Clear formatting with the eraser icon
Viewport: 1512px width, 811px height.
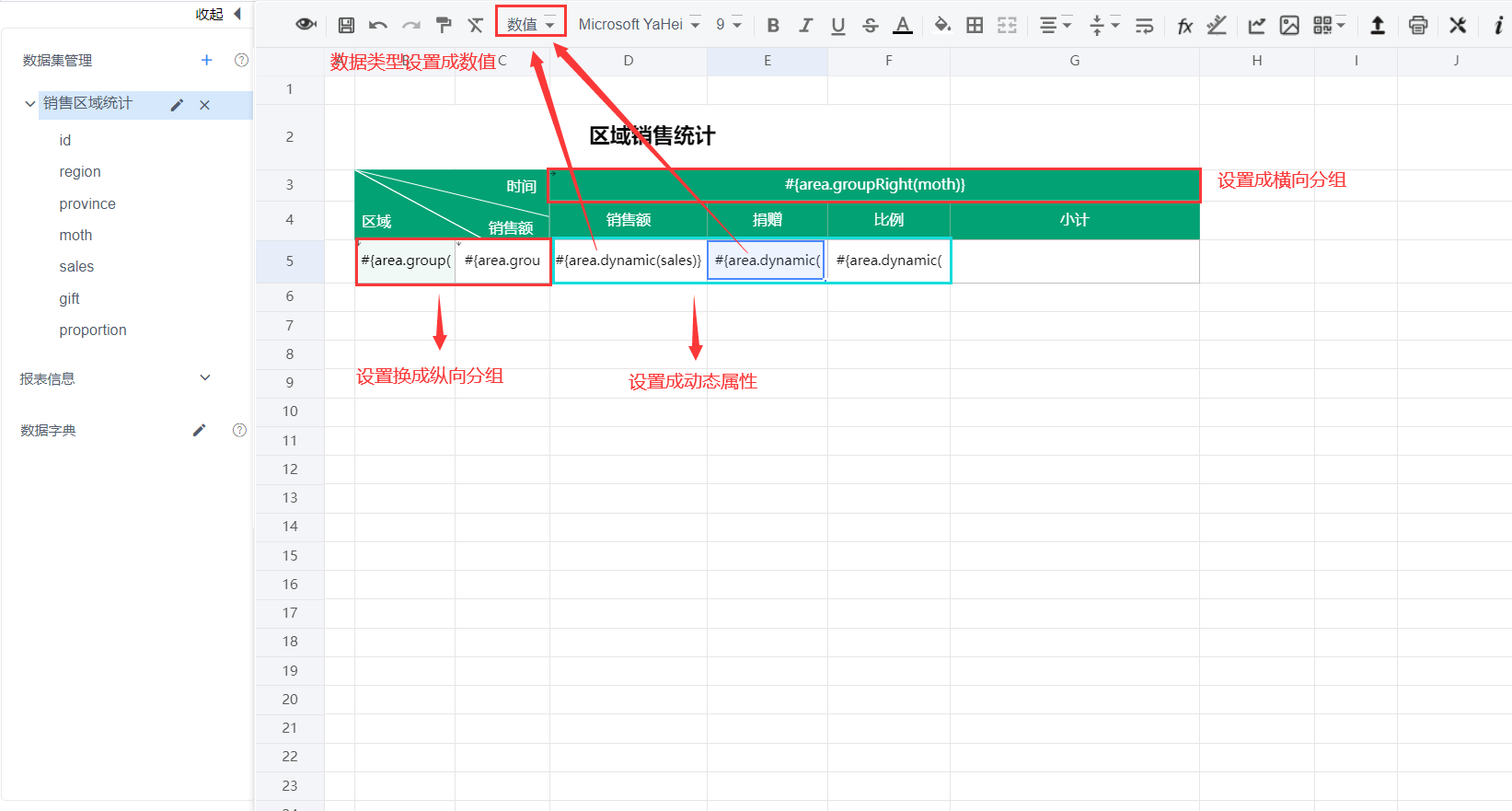[x=476, y=25]
